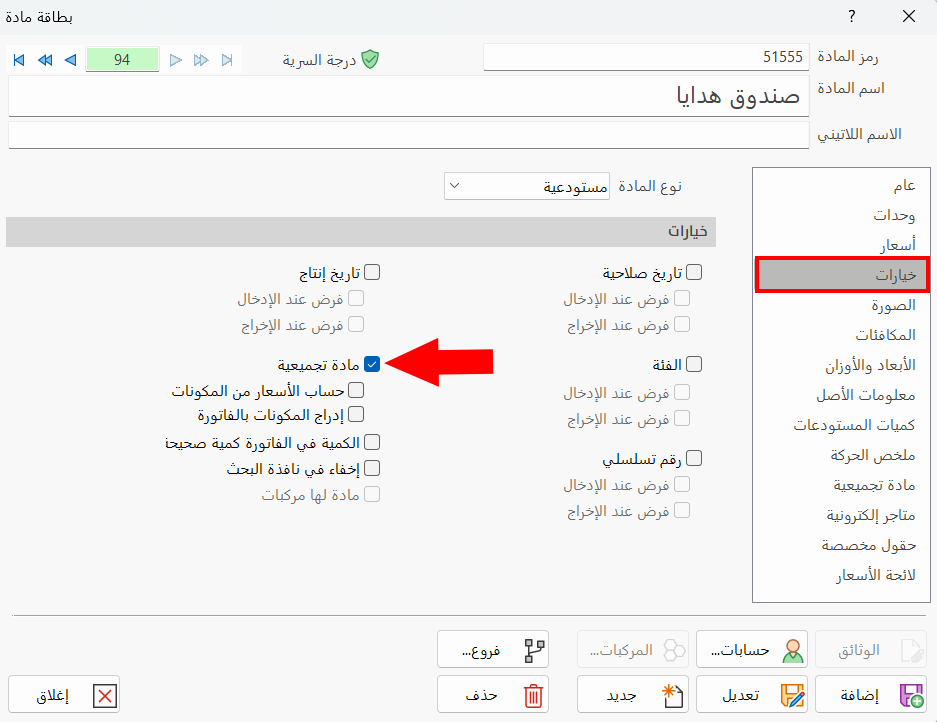The width and height of the screenshot is (937, 722).
Task: Click the record number field showing 94
Action: (123, 60)
